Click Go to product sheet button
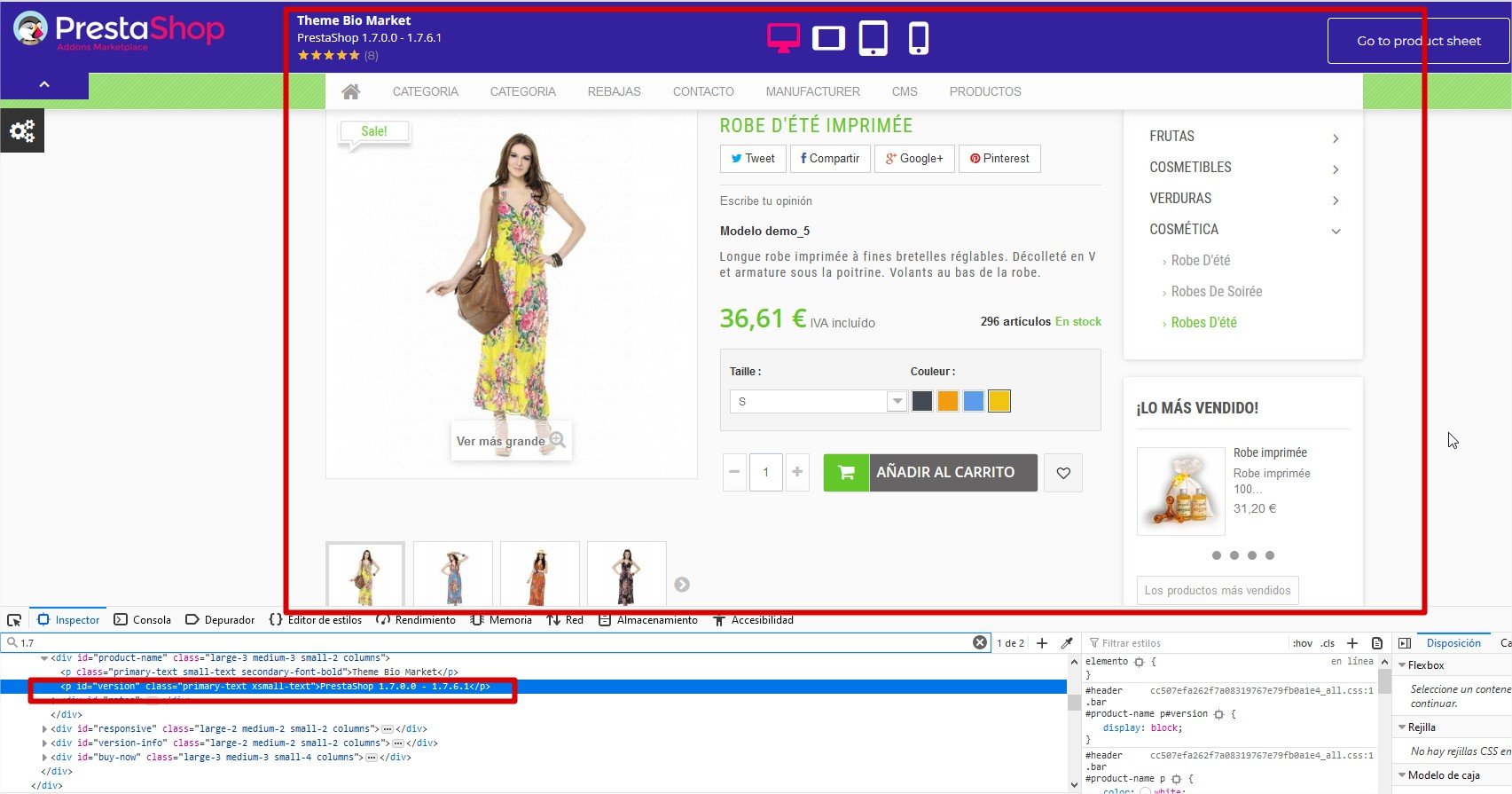This screenshot has height=794, width=1512. [x=1419, y=41]
